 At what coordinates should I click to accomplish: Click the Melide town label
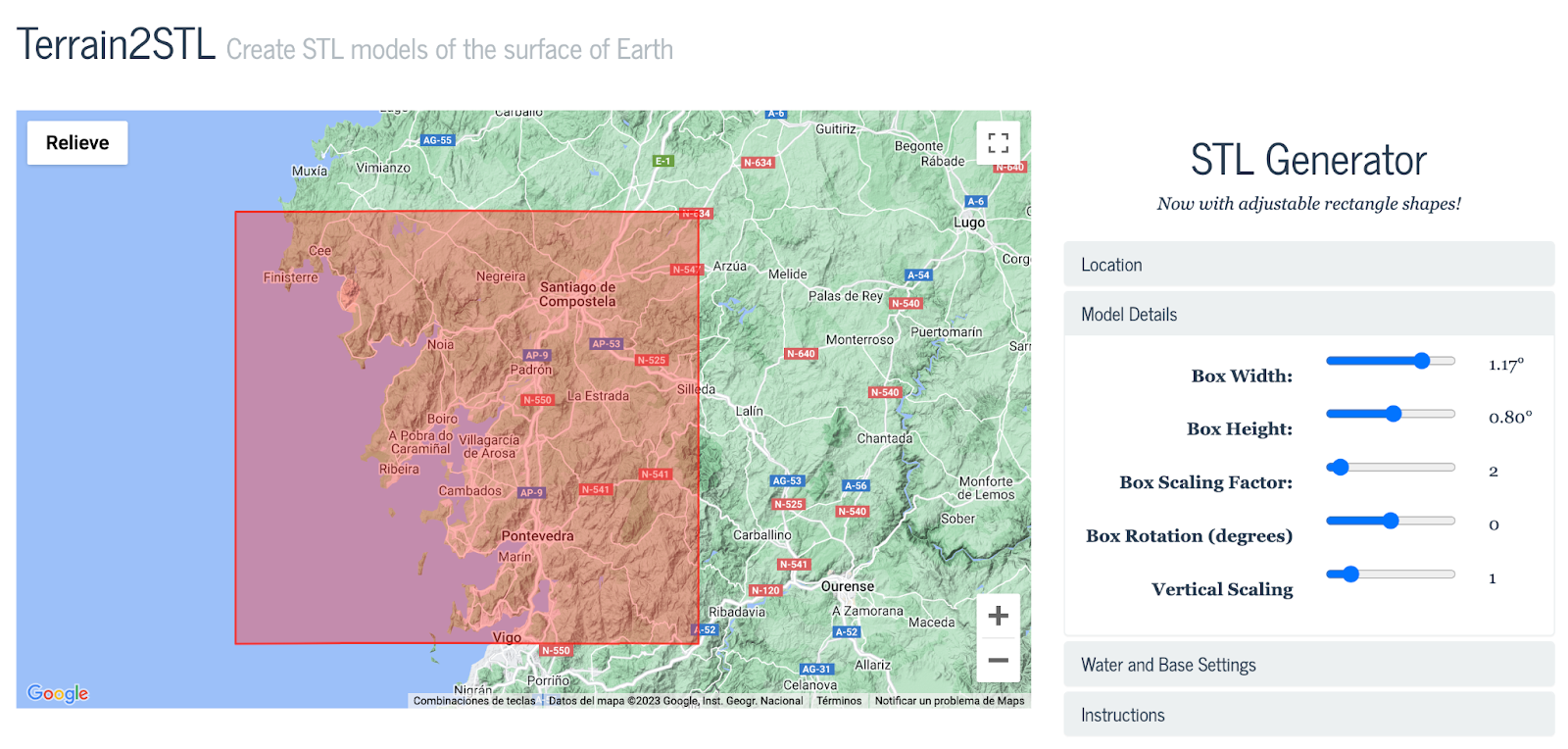[787, 275]
